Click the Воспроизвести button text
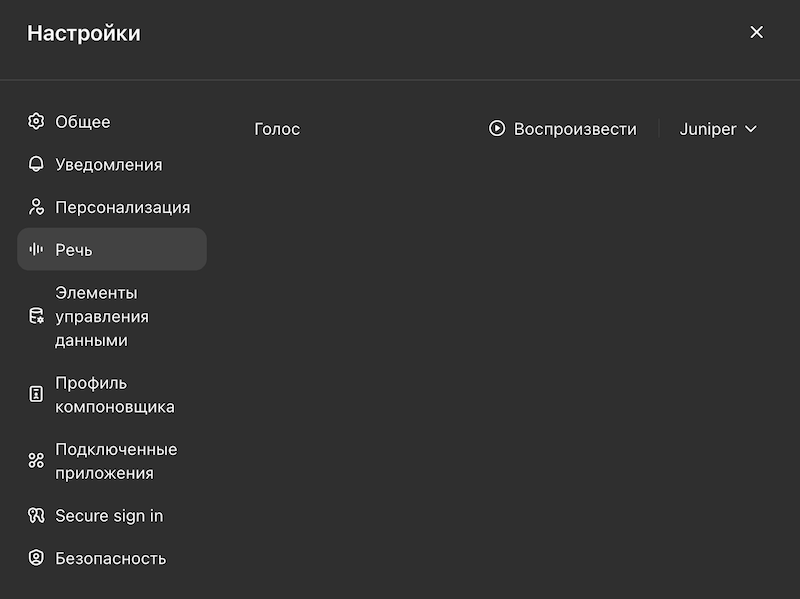Viewport: 800px width, 599px height. pyautogui.click(x=575, y=129)
